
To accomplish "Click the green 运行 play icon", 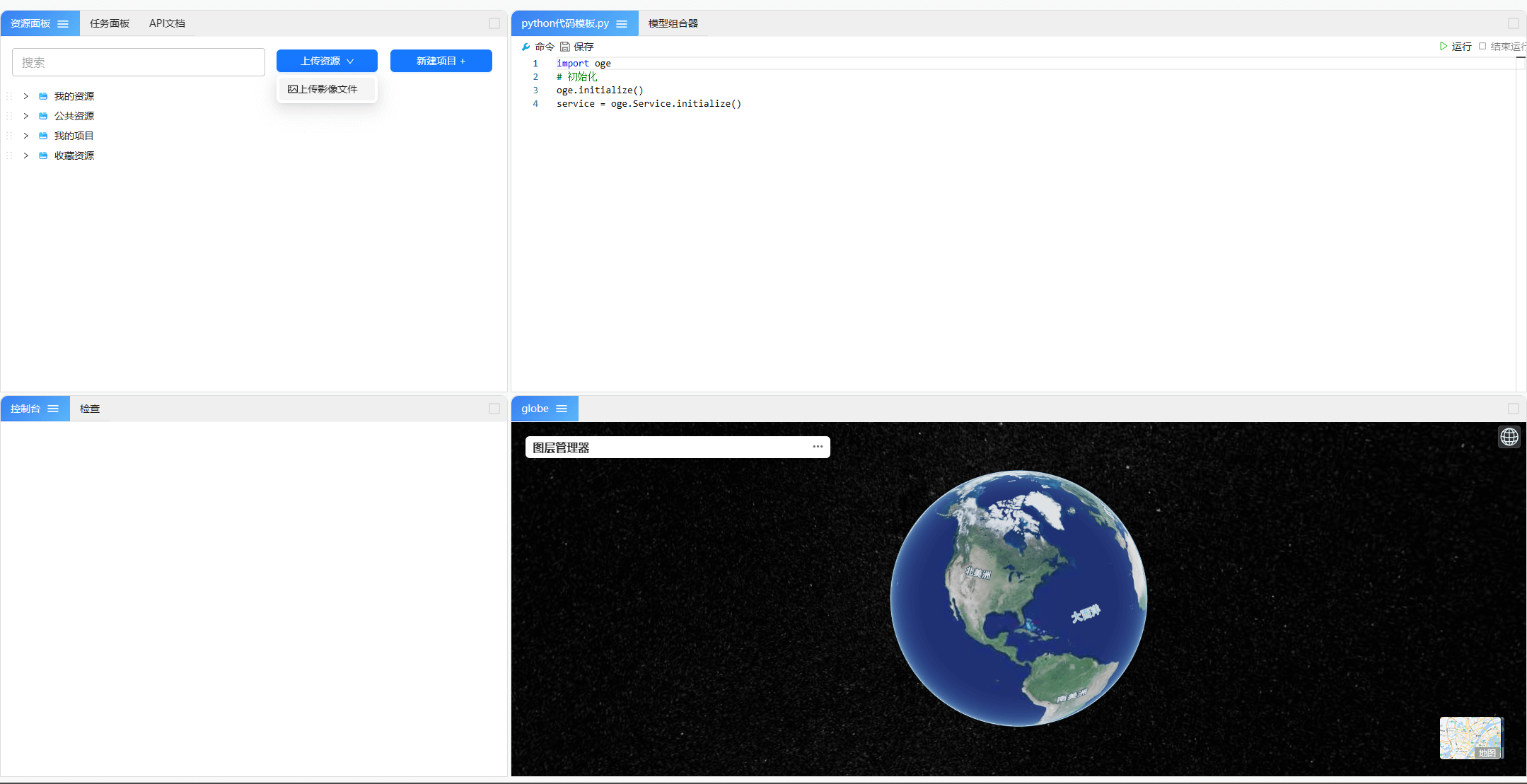I will 1444,46.
